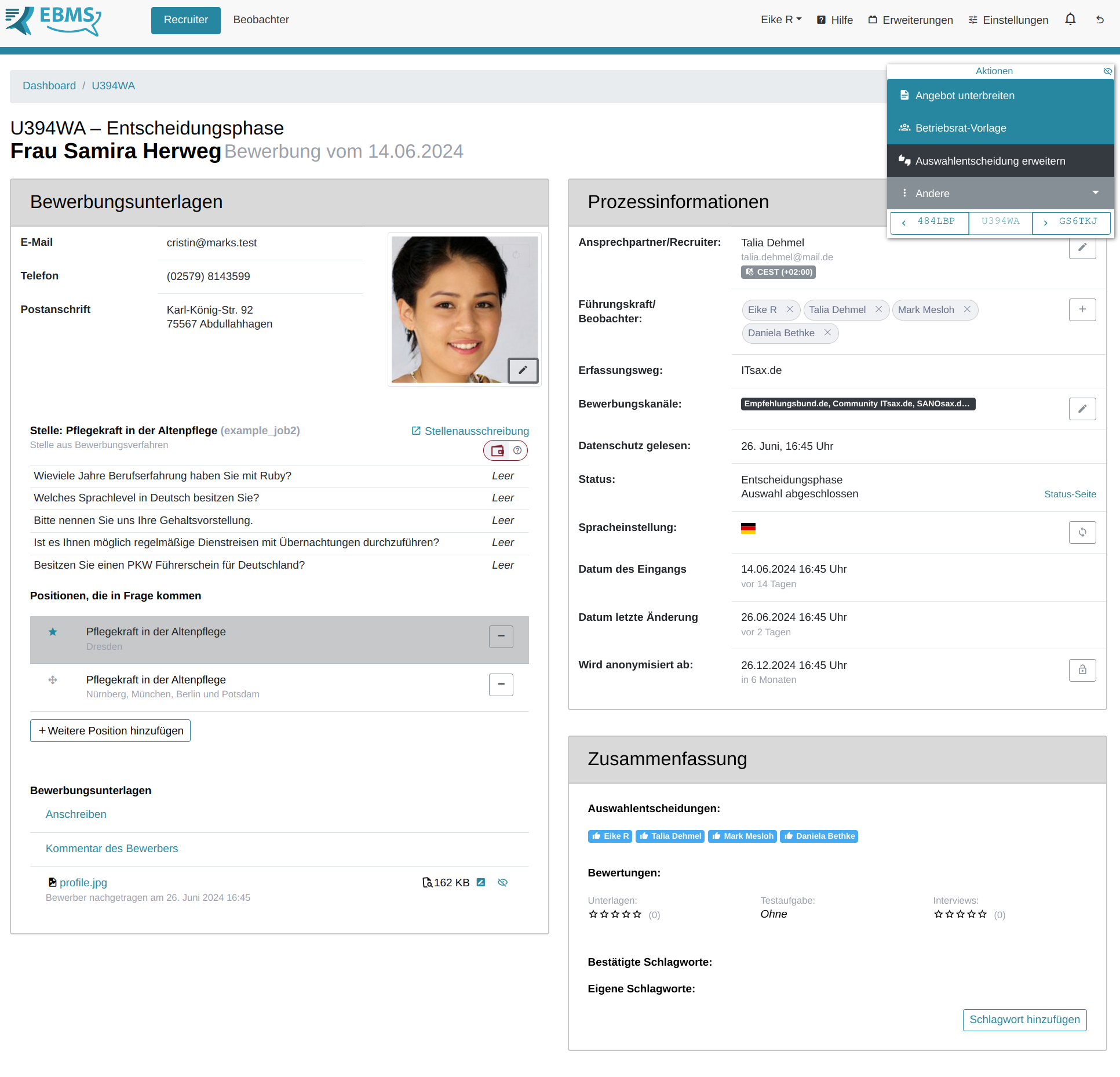
Task: Hide the Aktionen panel via eye-slash icon
Action: (x=1108, y=71)
